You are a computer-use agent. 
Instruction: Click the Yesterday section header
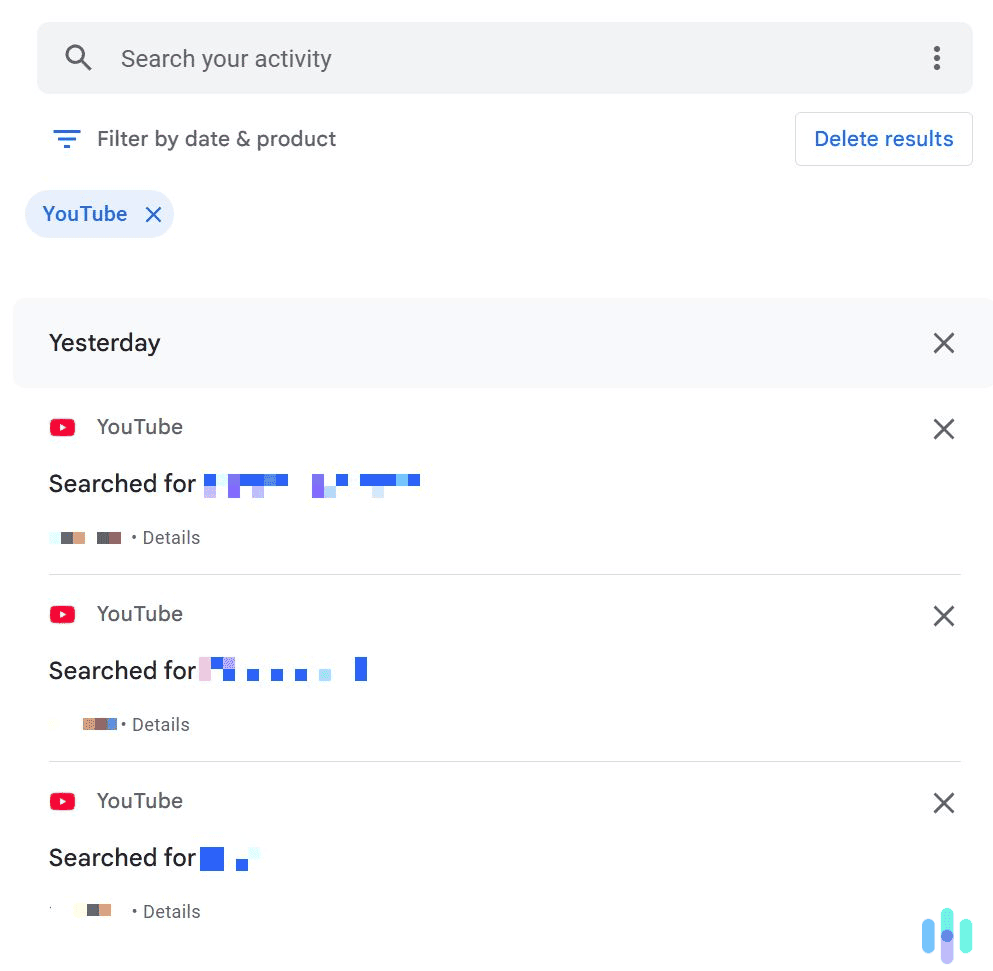tap(104, 342)
